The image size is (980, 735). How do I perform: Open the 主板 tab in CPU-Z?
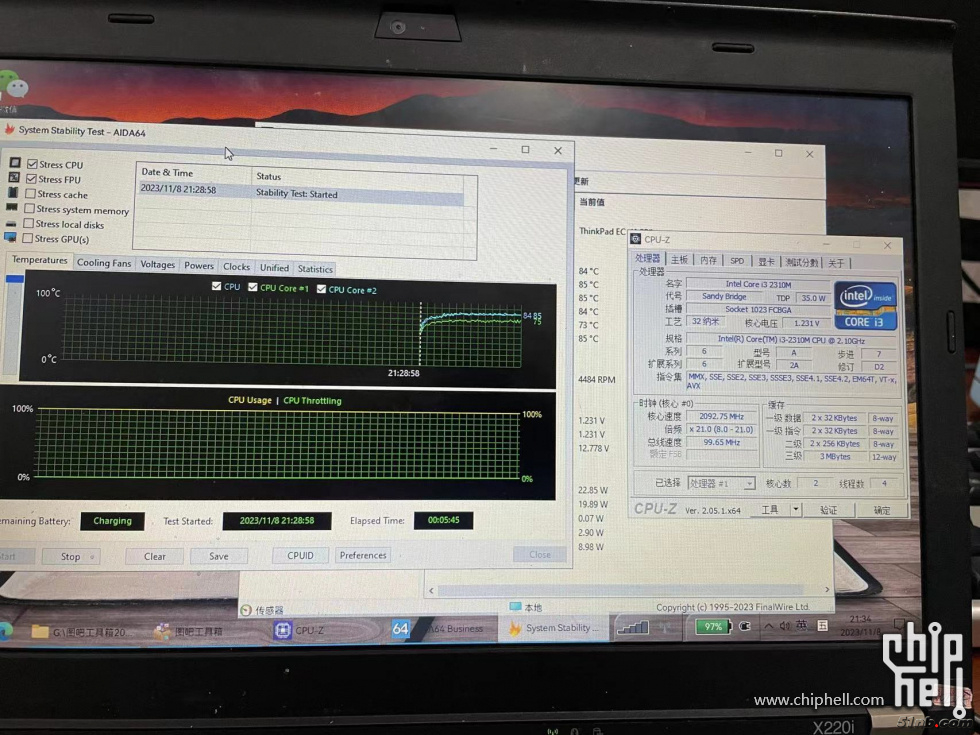pyautogui.click(x=679, y=259)
